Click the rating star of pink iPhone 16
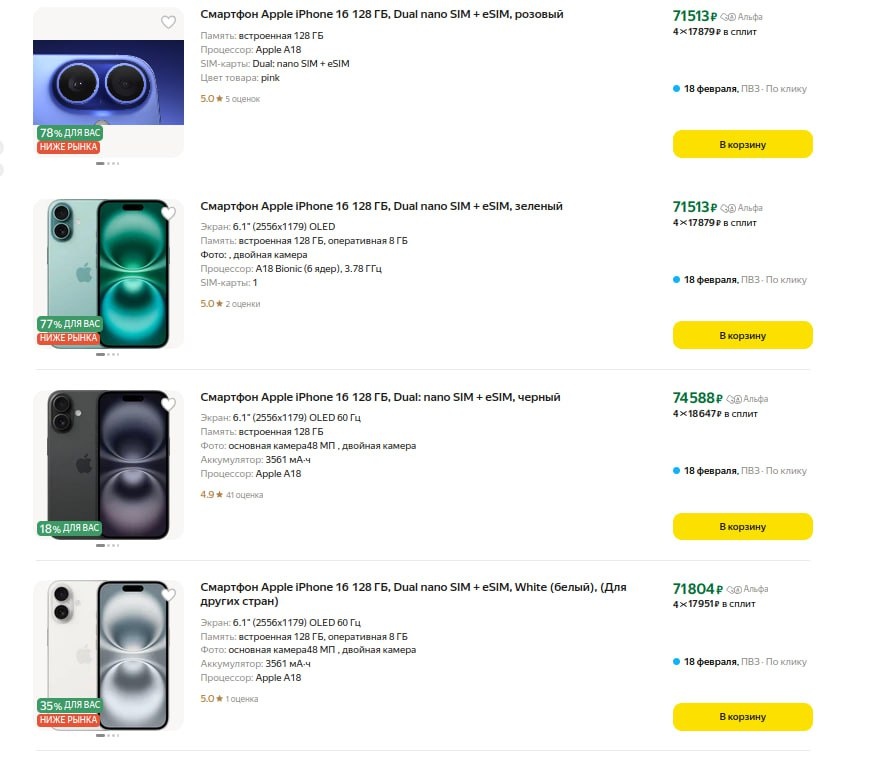Image resolution: width=883 pixels, height=757 pixels. pyautogui.click(x=219, y=99)
